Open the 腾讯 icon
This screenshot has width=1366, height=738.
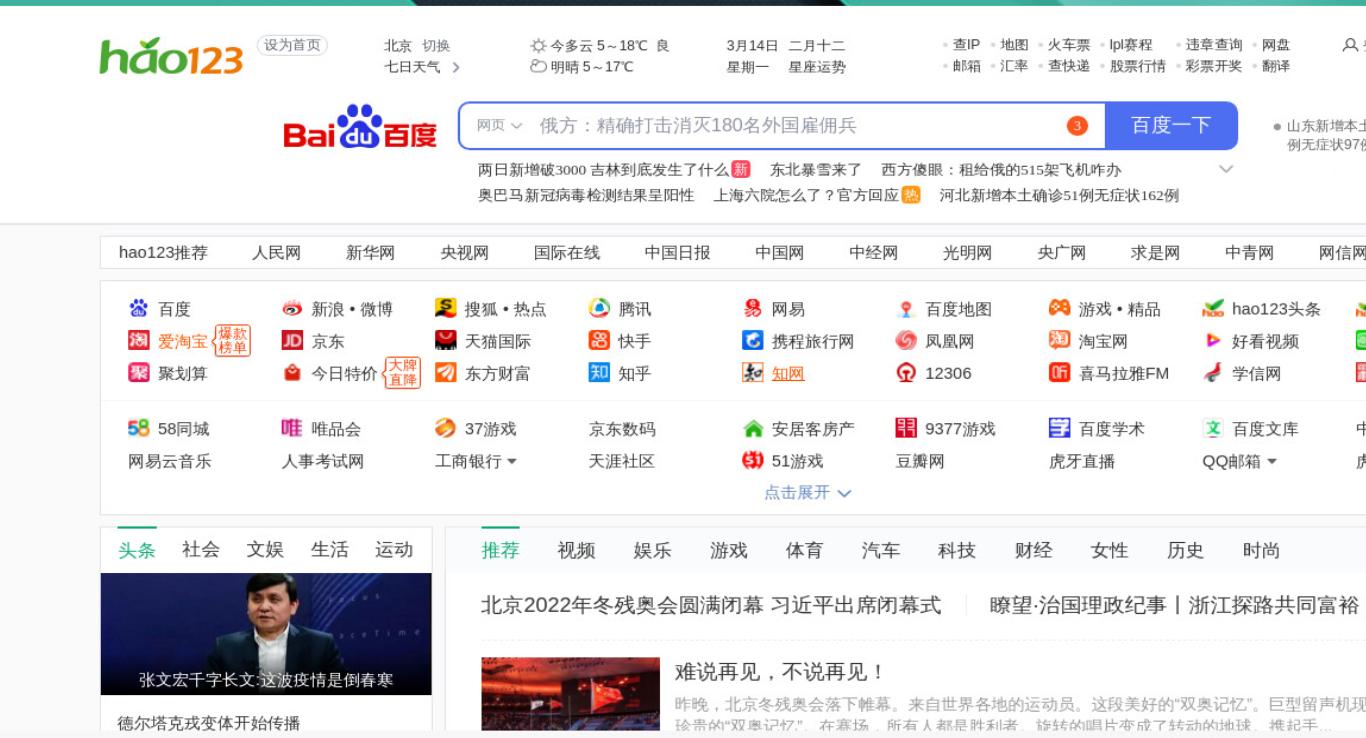click(x=599, y=308)
